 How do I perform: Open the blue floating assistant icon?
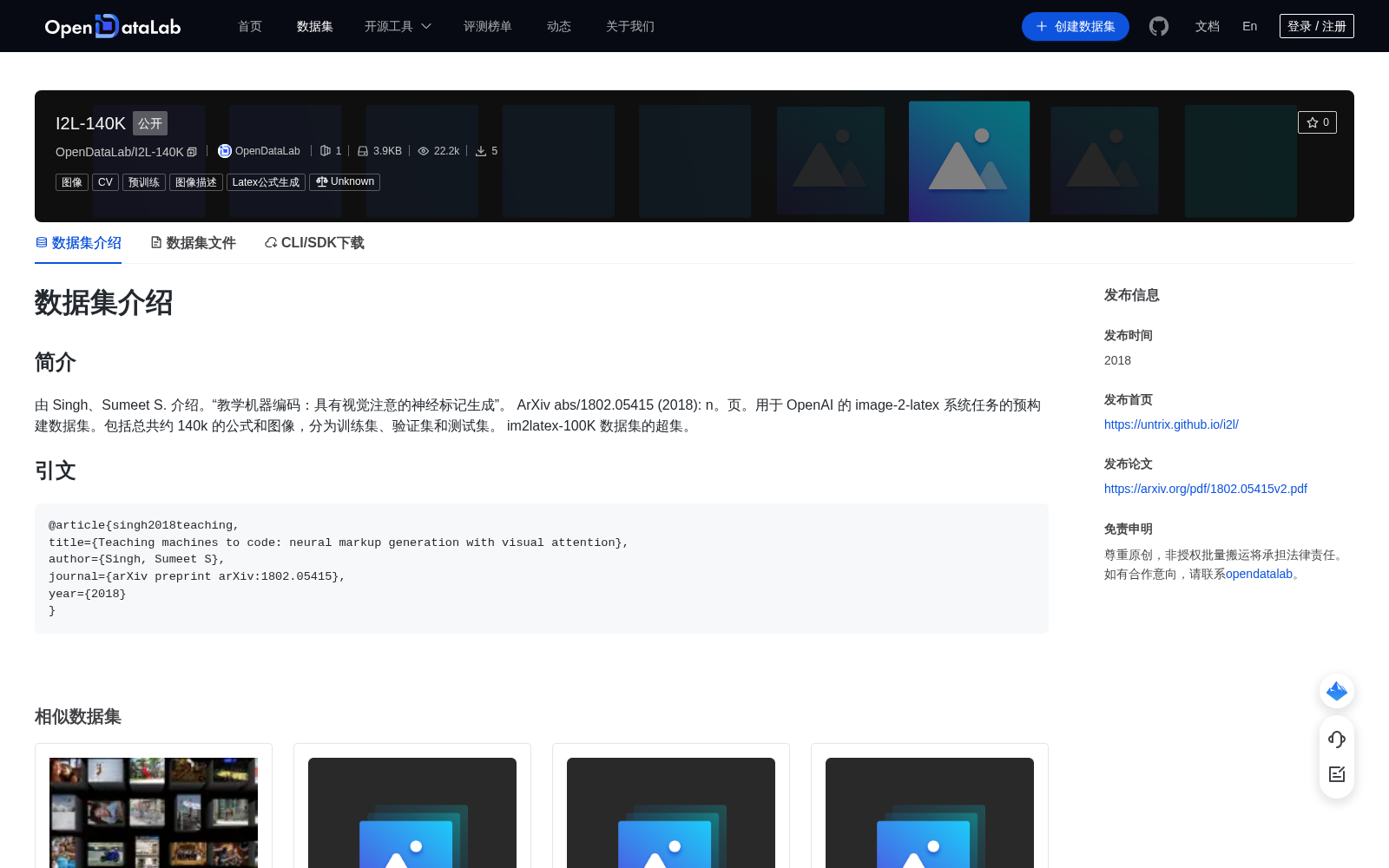(1337, 691)
